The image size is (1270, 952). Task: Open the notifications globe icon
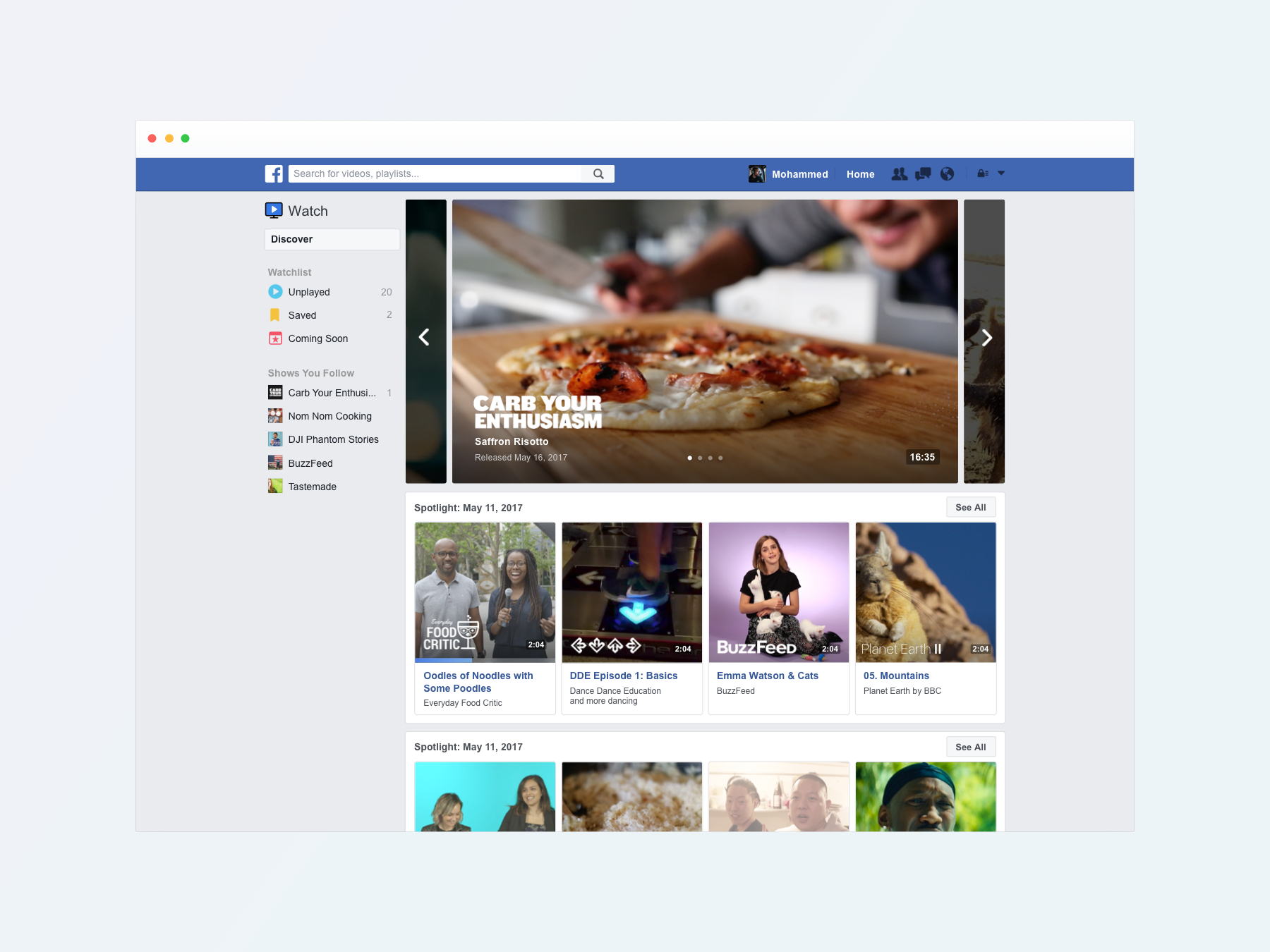pyautogui.click(x=947, y=174)
